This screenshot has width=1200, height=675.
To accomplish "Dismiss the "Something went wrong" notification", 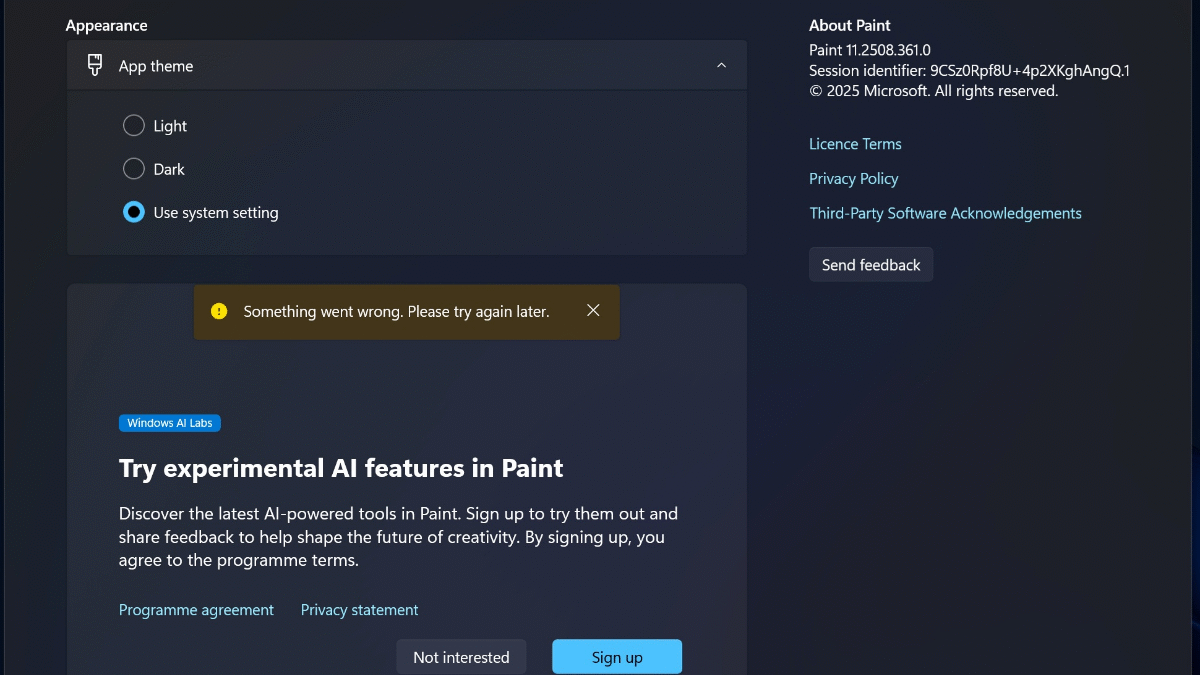I will click(x=593, y=311).
